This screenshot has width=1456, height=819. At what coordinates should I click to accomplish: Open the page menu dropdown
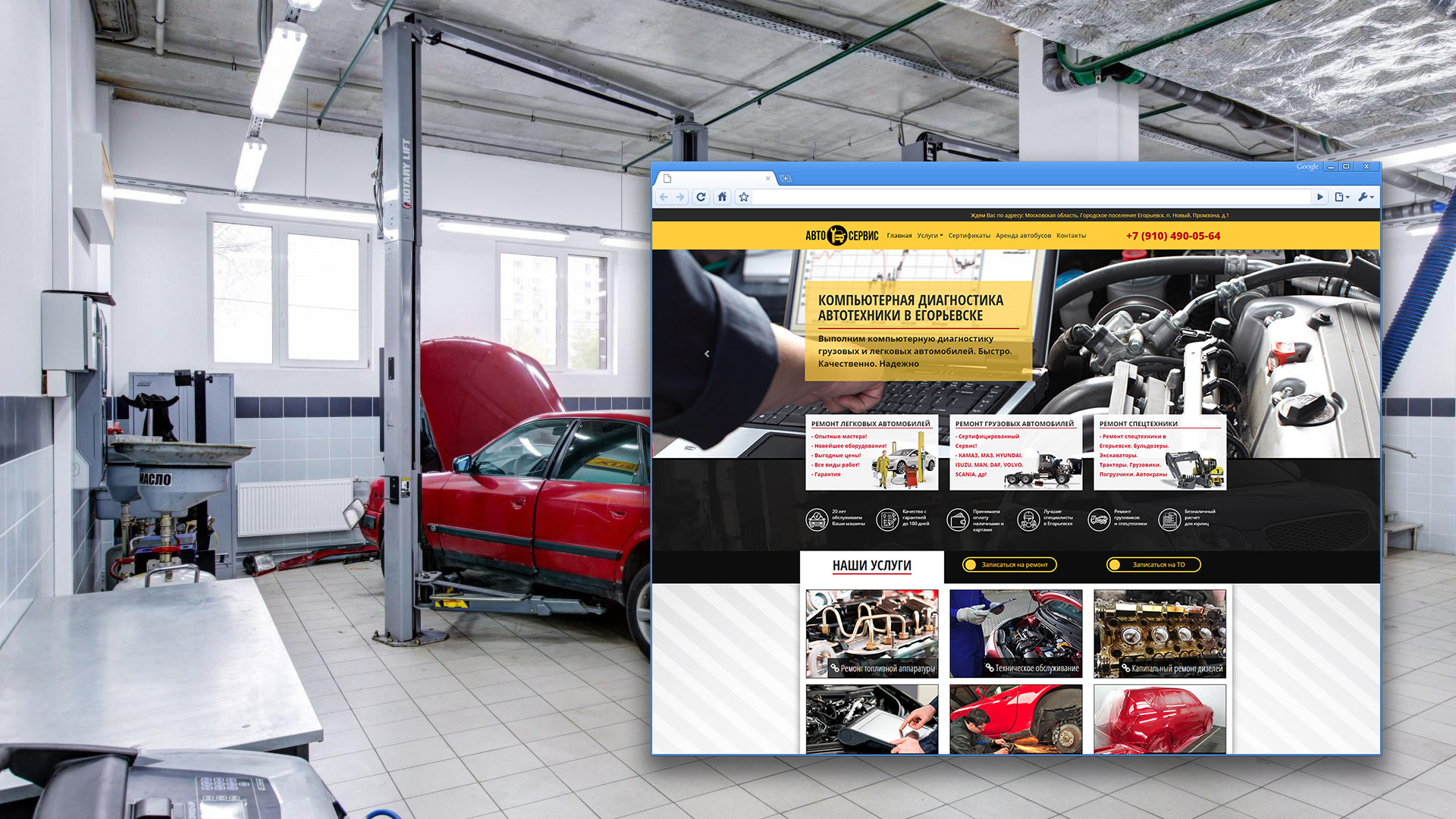1341,197
